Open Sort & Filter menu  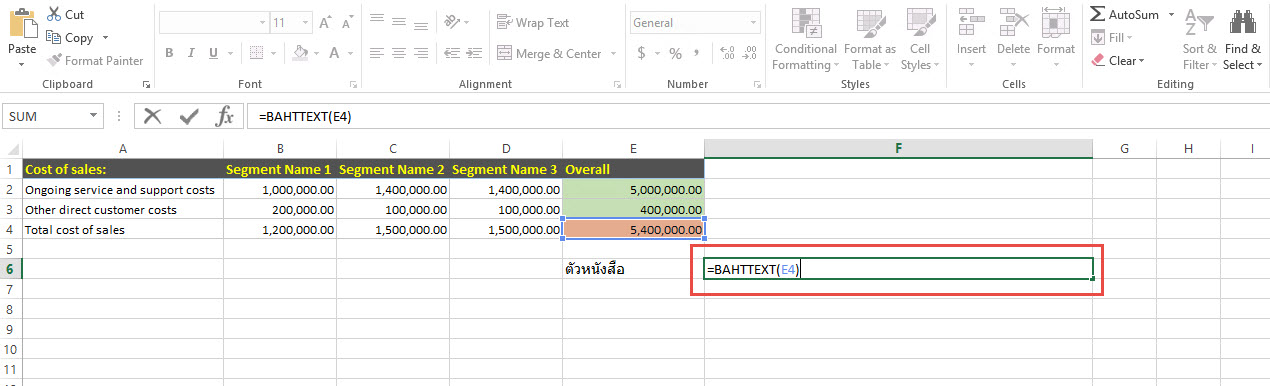[x=1199, y=39]
